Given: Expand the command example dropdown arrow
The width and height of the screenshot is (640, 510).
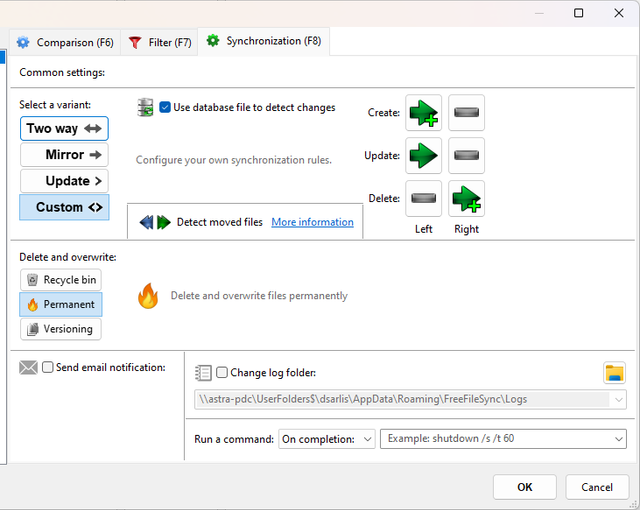Looking at the screenshot, I should (x=618, y=439).
